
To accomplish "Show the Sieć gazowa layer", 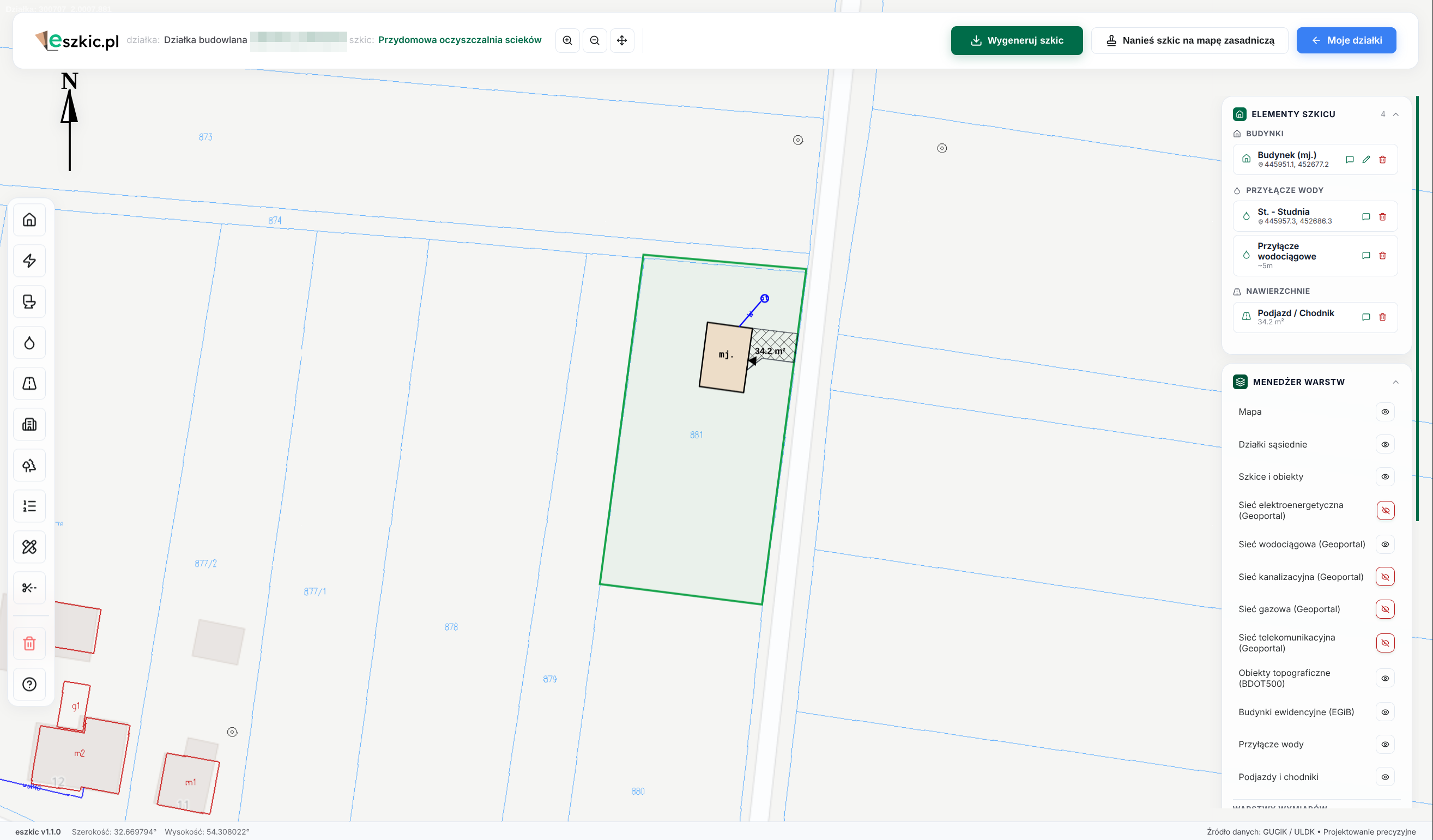I will (1385, 609).
